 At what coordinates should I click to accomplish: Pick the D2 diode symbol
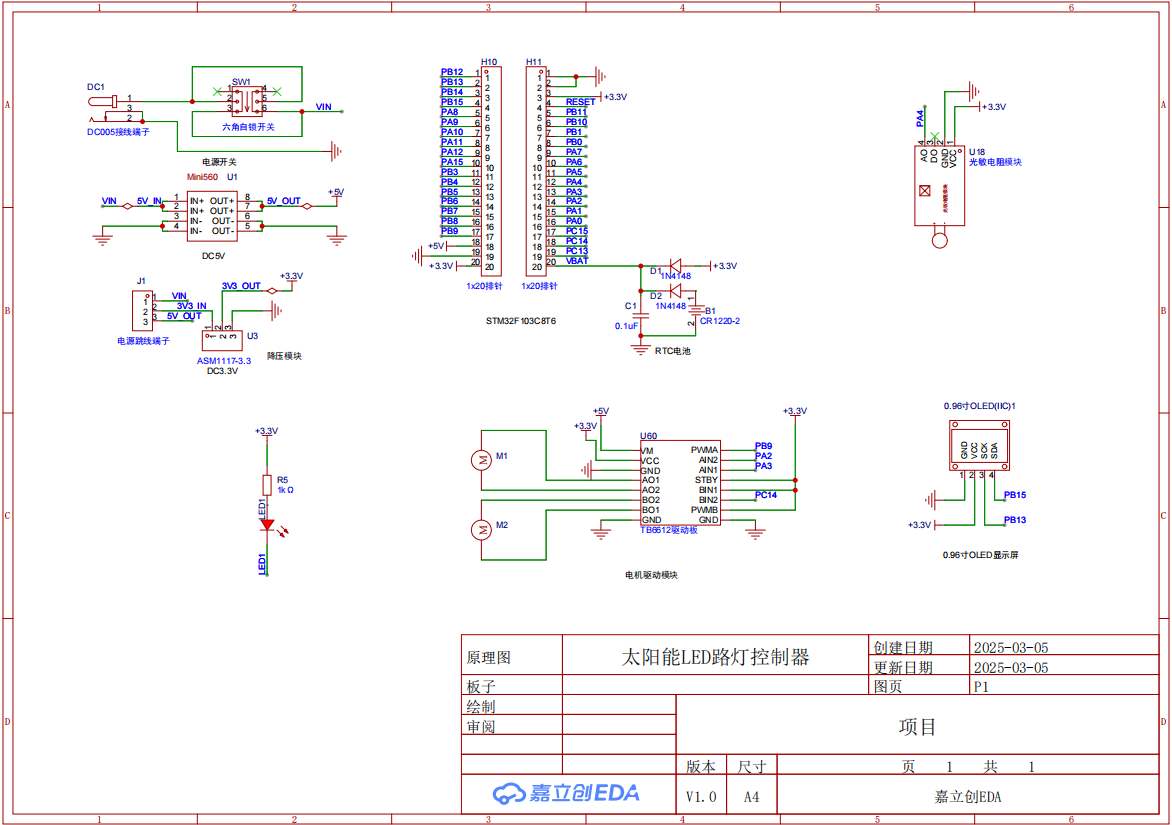(676, 291)
